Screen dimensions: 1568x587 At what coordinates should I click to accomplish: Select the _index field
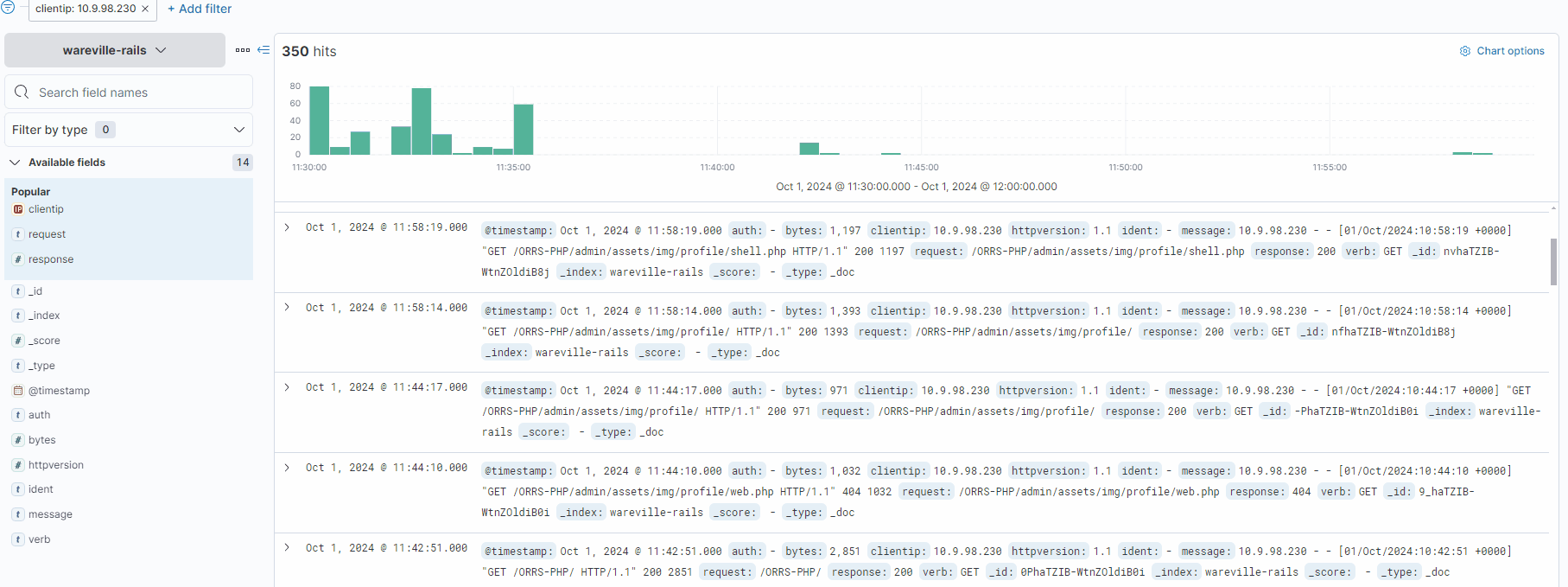coord(44,316)
